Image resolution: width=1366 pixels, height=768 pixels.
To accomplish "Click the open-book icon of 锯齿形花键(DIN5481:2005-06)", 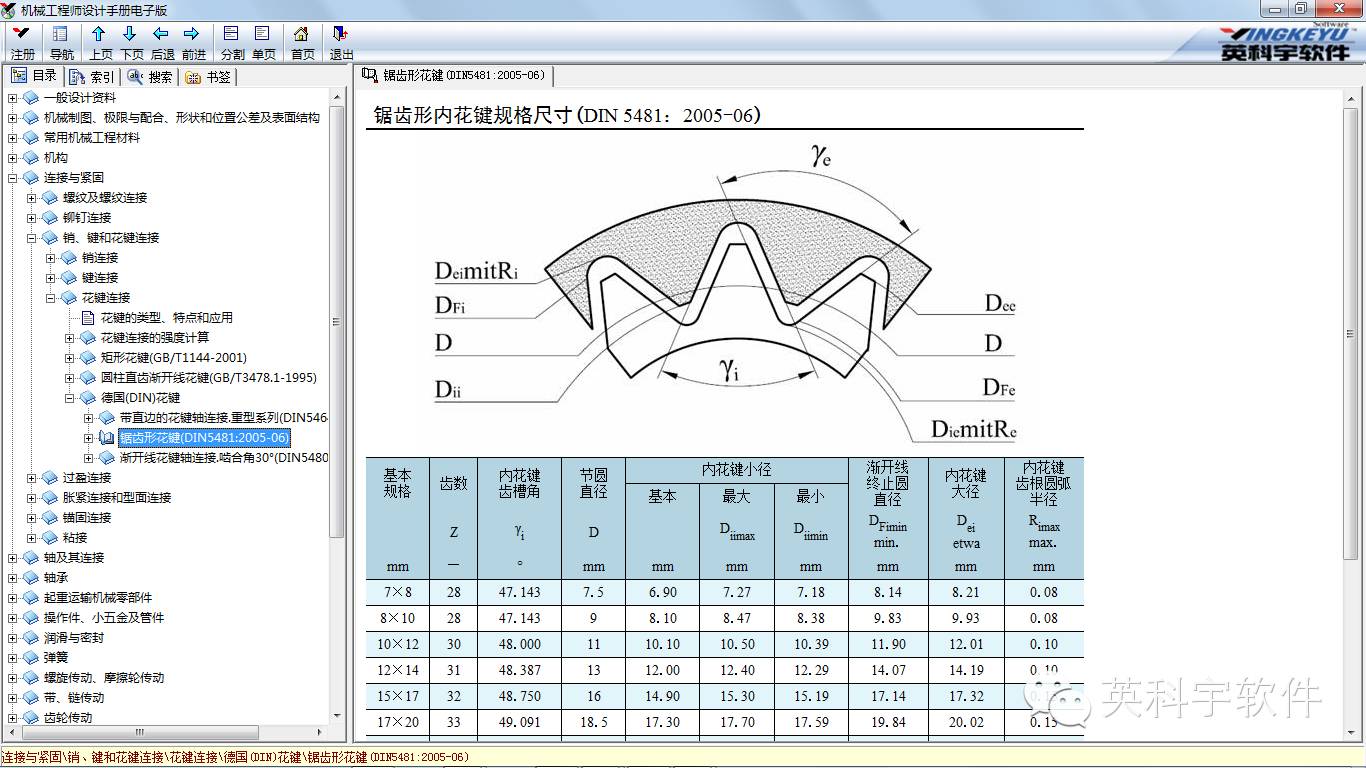I will pos(107,438).
